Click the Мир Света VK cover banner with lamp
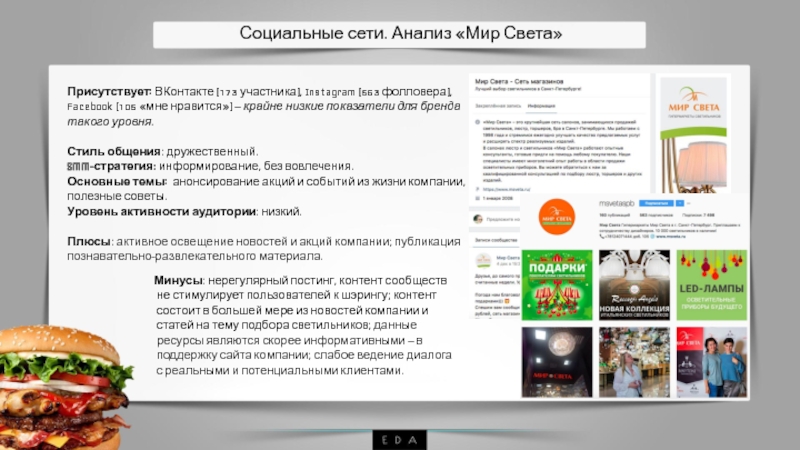The image size is (800, 450). click(x=693, y=135)
